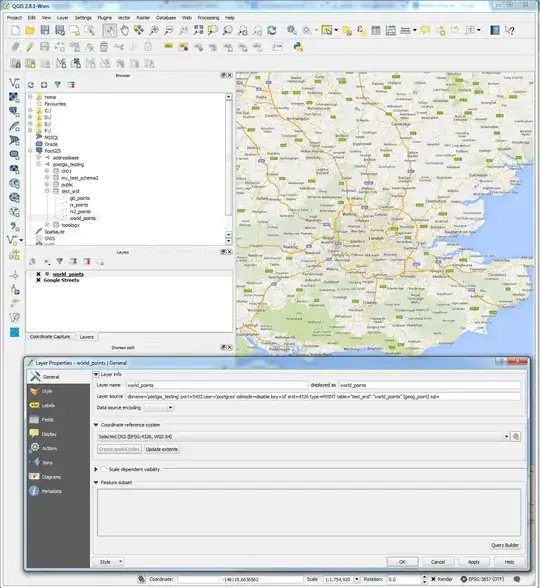Click the OK button
Viewport: 540px width, 588px height.
(402, 562)
